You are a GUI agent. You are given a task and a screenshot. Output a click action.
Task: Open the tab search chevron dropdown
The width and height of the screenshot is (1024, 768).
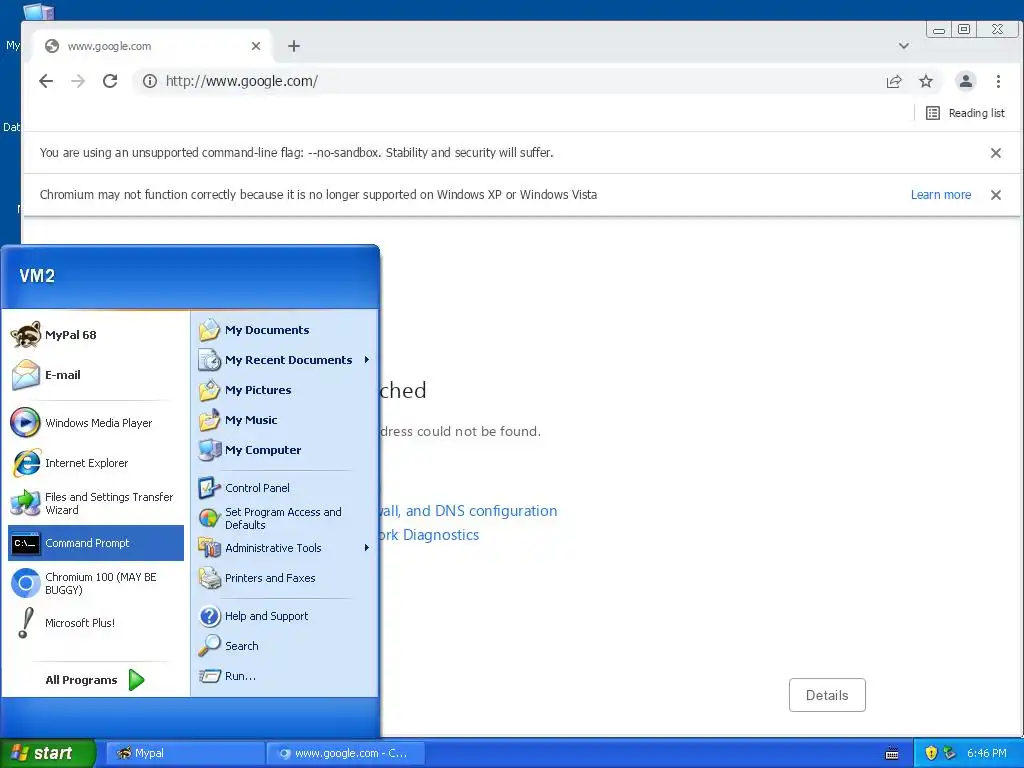click(x=904, y=46)
